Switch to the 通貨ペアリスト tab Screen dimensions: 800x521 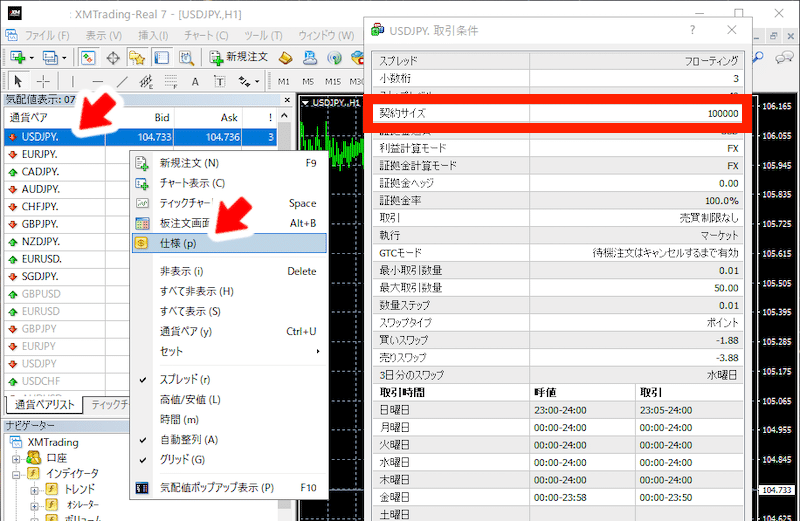coord(44,405)
